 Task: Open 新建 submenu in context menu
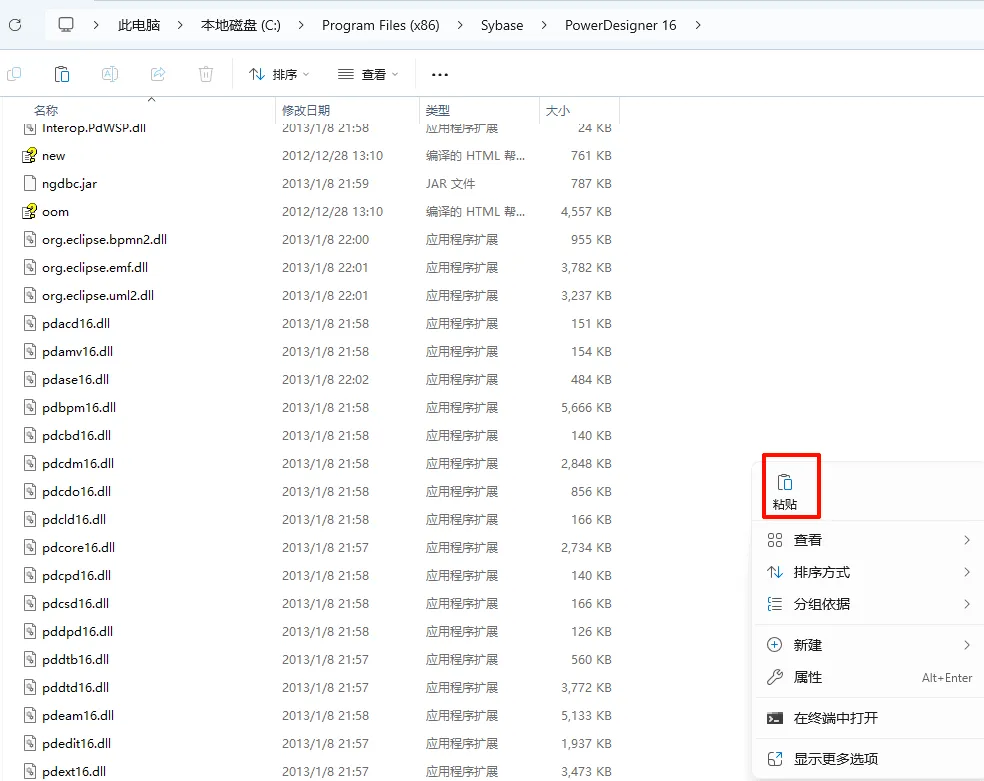[x=869, y=645]
